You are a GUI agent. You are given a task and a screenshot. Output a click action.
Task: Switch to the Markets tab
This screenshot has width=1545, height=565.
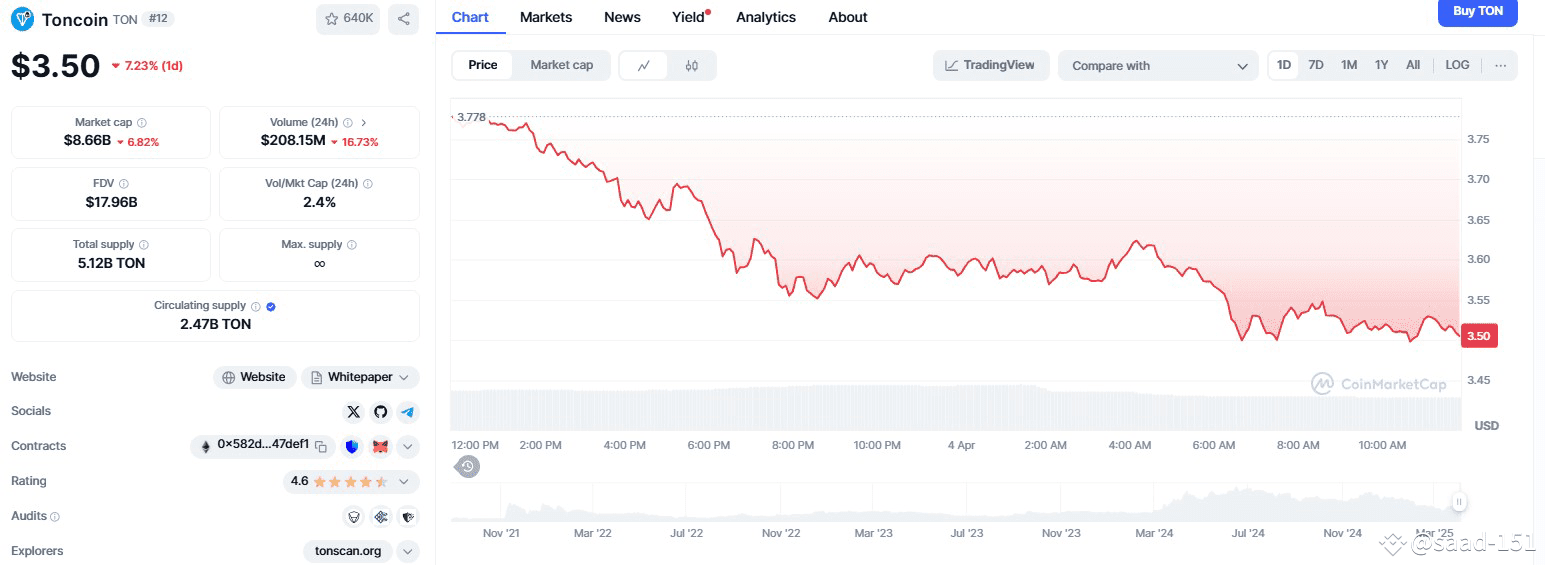pyautogui.click(x=546, y=17)
